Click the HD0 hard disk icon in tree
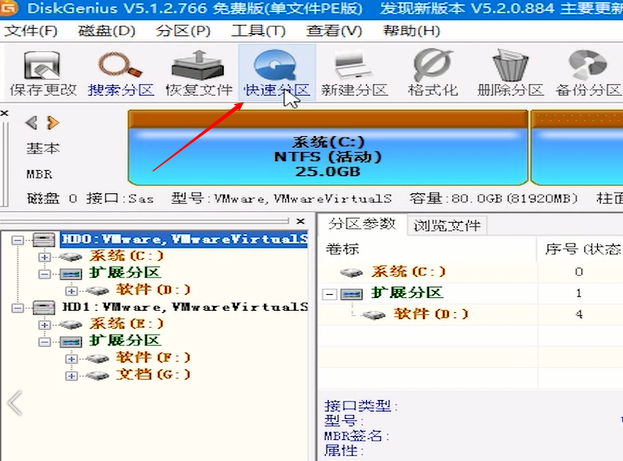Image resolution: width=623 pixels, height=461 pixels. (43, 240)
